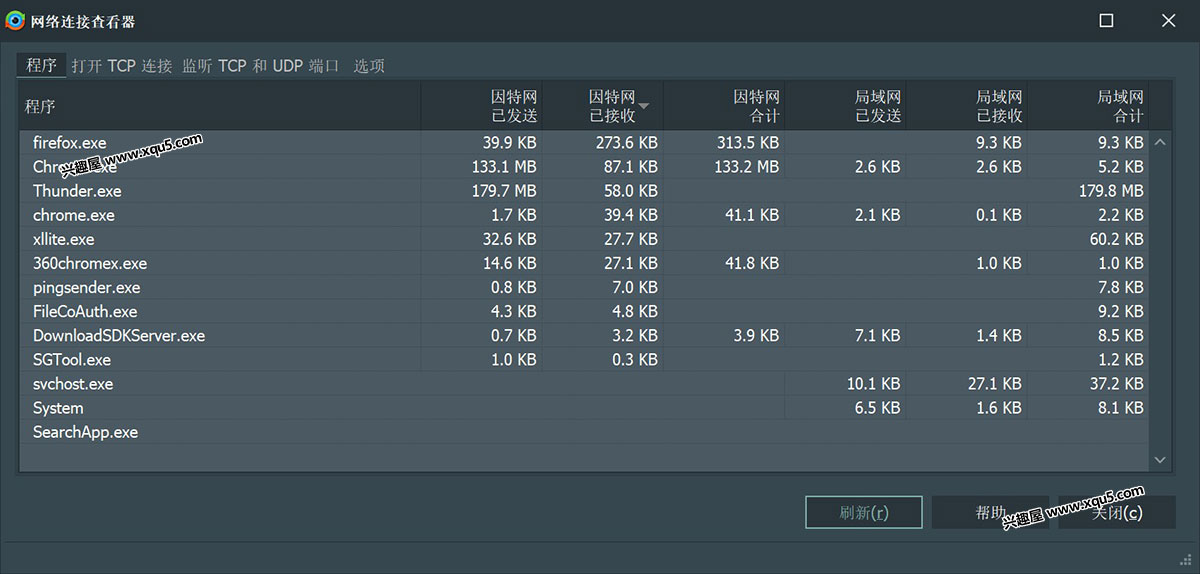Select the SearchApp.exe row
This screenshot has width=1200, height=574.
(x=584, y=432)
